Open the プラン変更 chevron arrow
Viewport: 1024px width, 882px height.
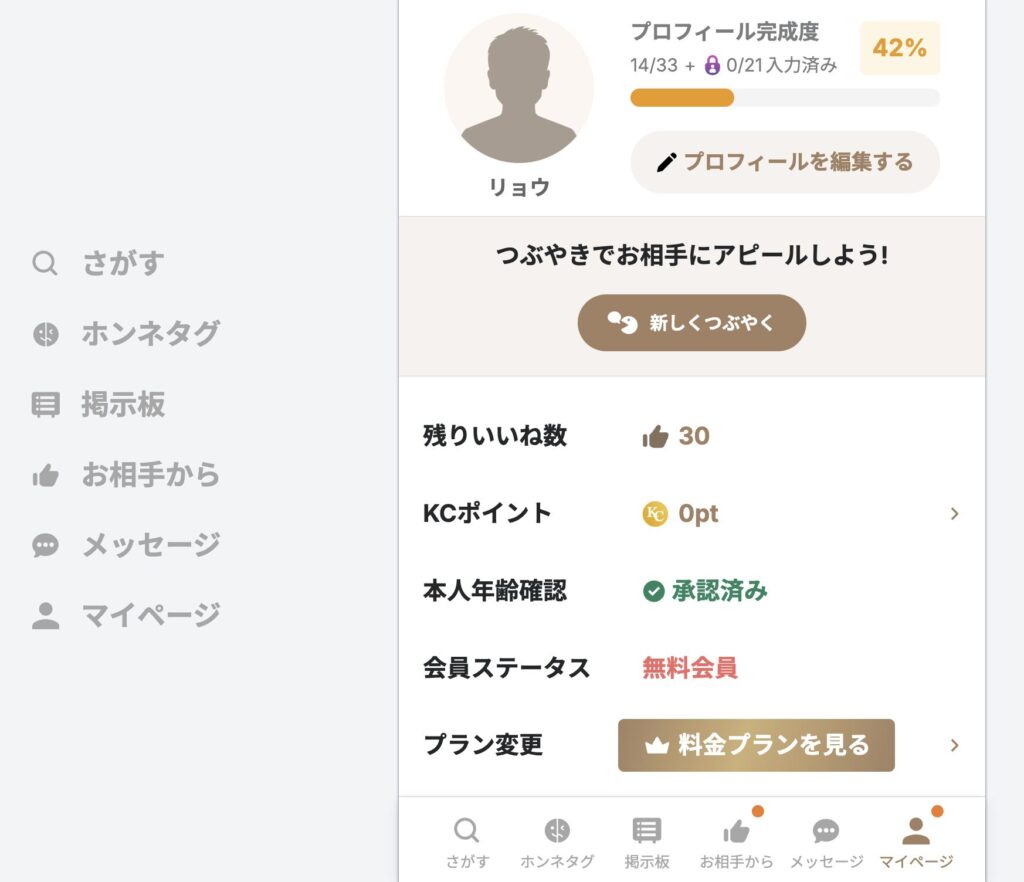click(x=955, y=745)
